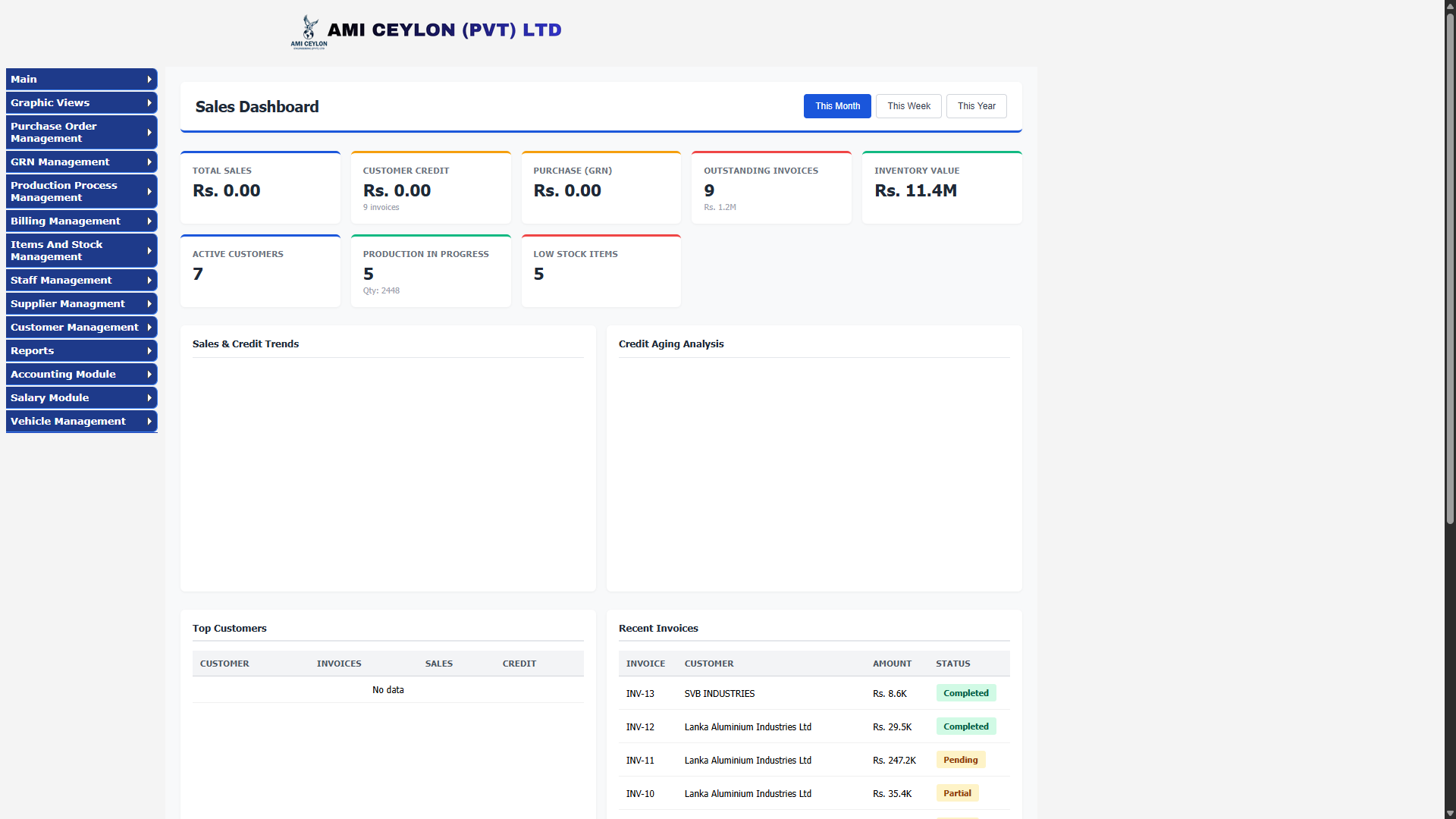
Task: Expand Supplier Managment submenu arrow
Action: tap(149, 304)
